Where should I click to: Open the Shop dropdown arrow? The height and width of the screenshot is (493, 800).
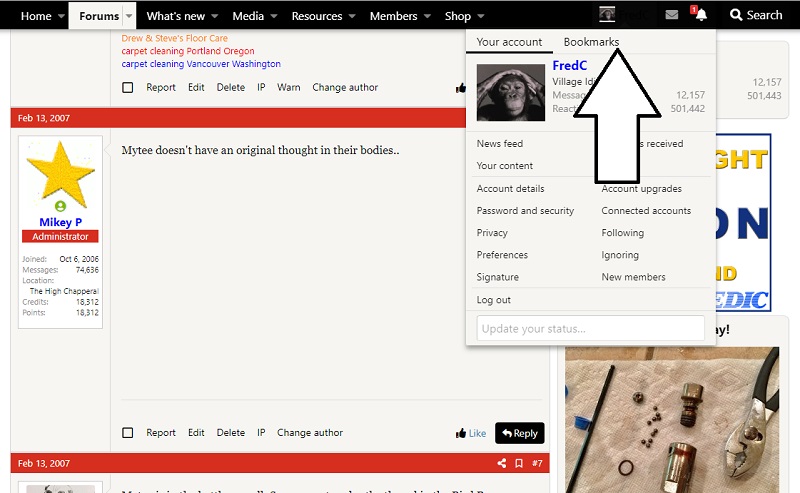(481, 16)
